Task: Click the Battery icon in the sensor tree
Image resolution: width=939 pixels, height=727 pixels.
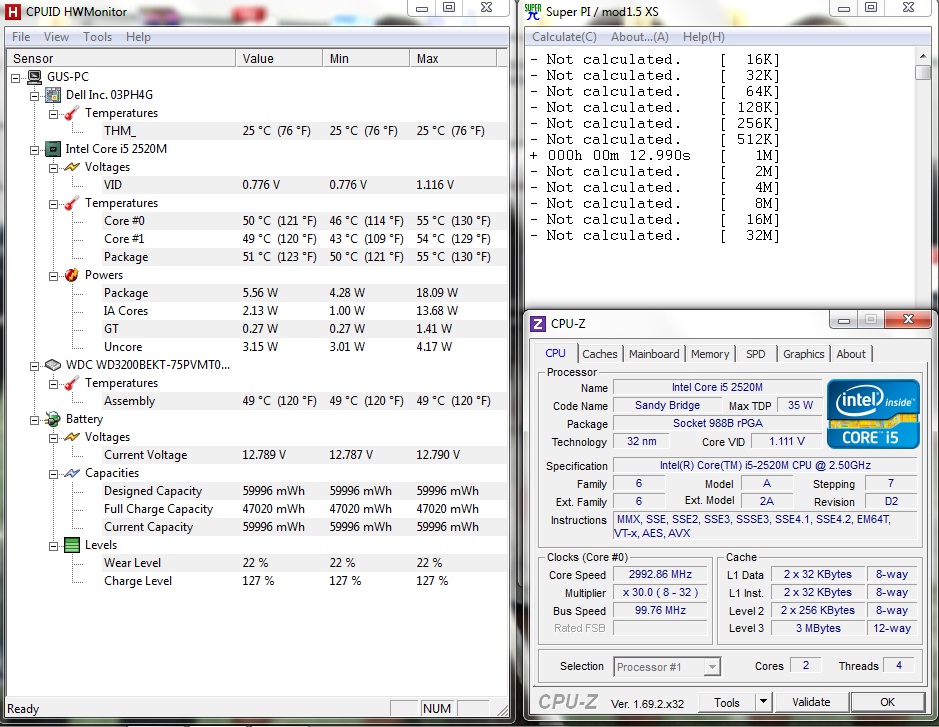Action: (x=52, y=419)
